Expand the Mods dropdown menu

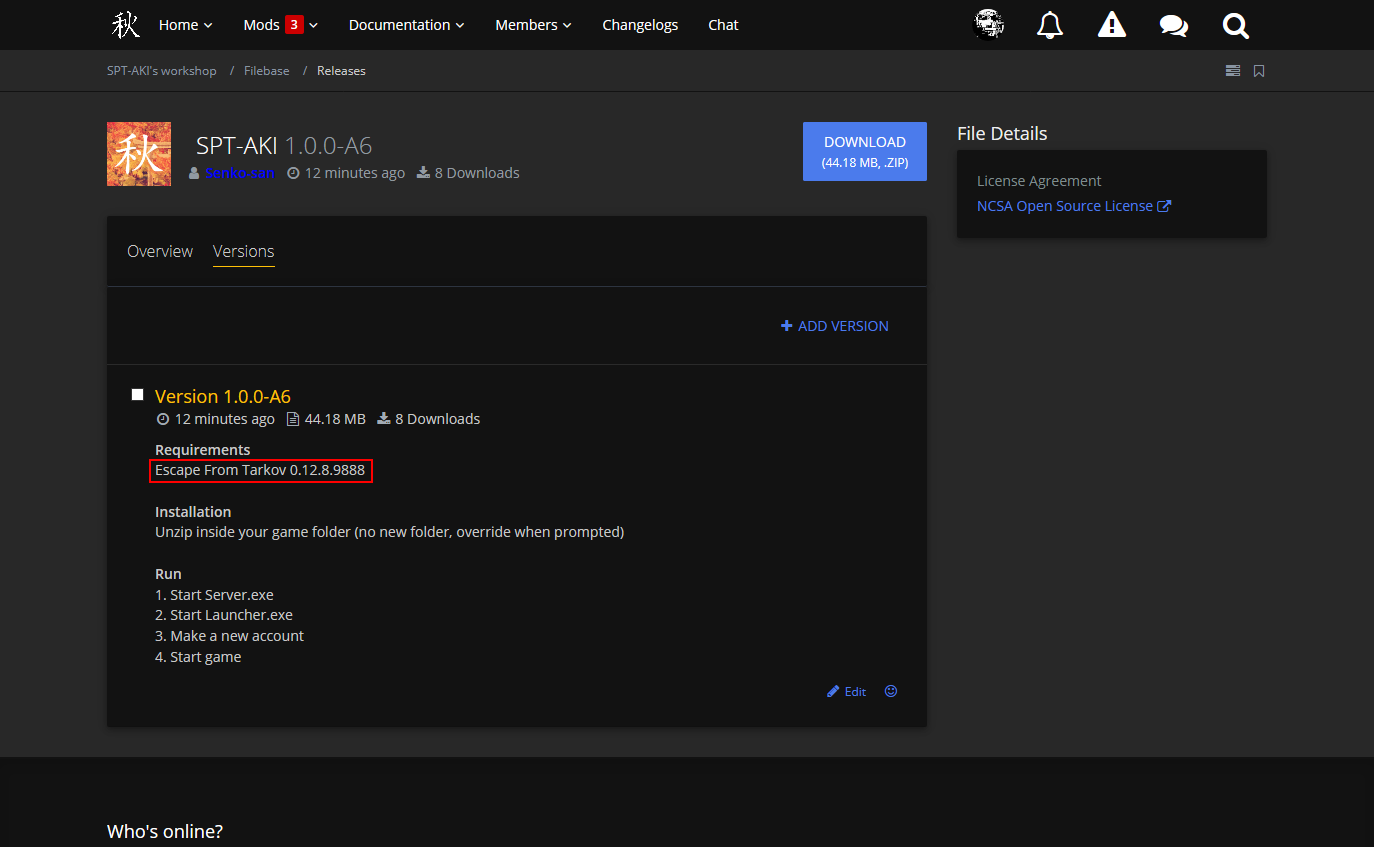[281, 25]
